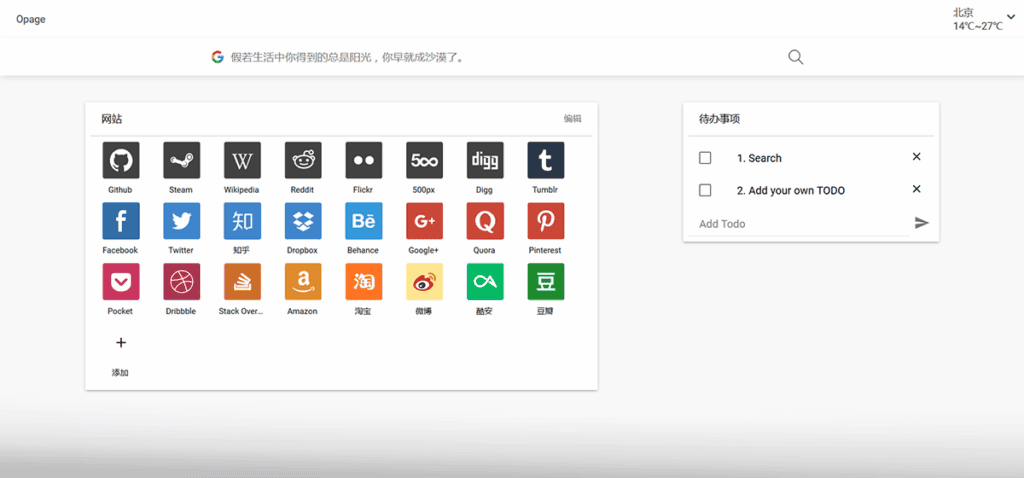The width and height of the screenshot is (1024, 478).
Task: Open the Wikipedia shortcut icon
Action: click(x=242, y=160)
